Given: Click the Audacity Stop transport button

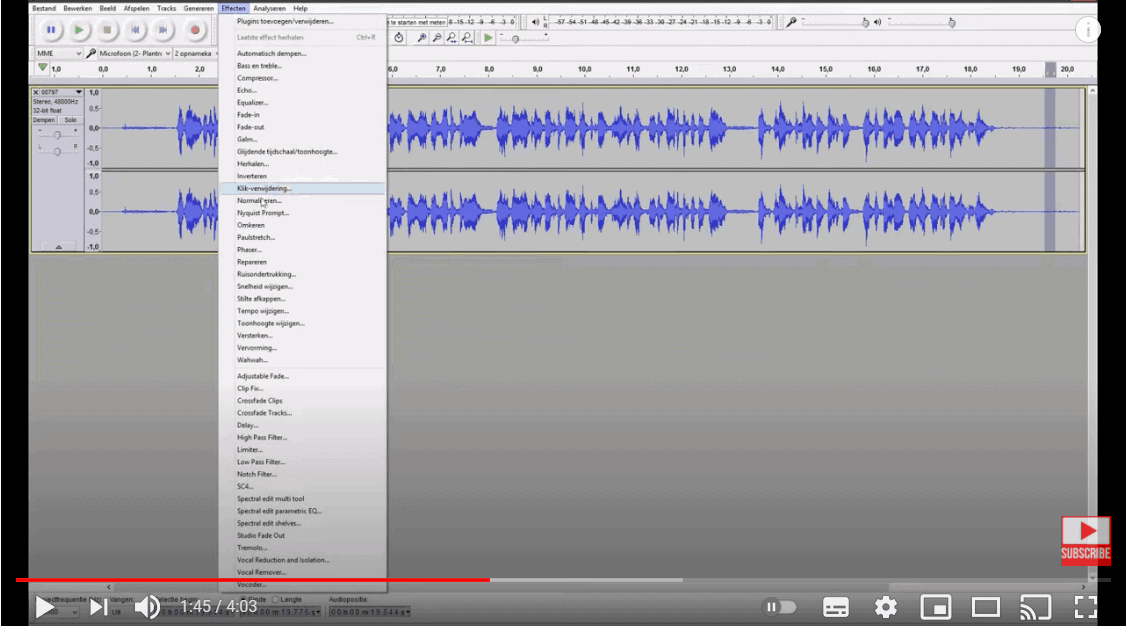Looking at the screenshot, I should (x=107, y=30).
